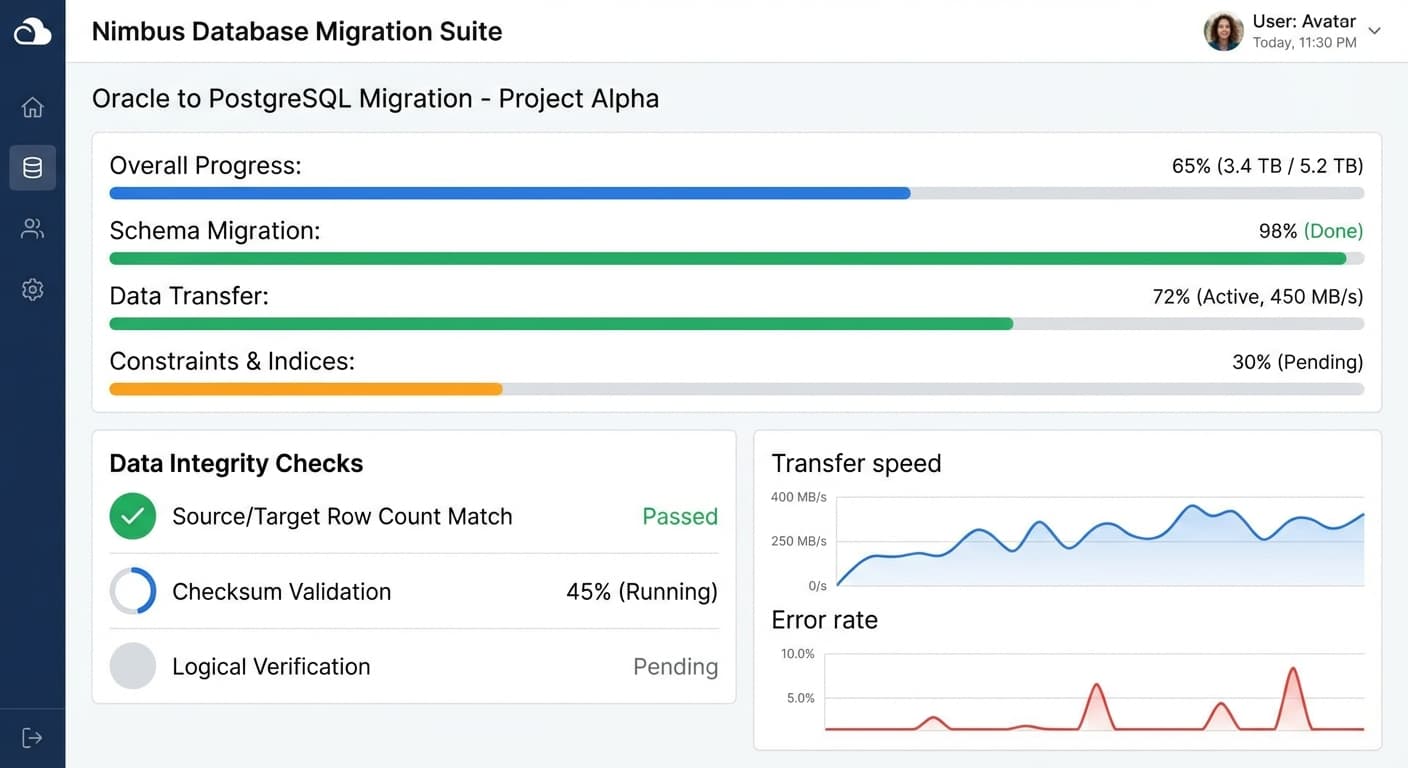Click the "Oracle to PostgreSQL Migration - Project Alpha" heading
The width and height of the screenshot is (1408, 768).
click(375, 98)
